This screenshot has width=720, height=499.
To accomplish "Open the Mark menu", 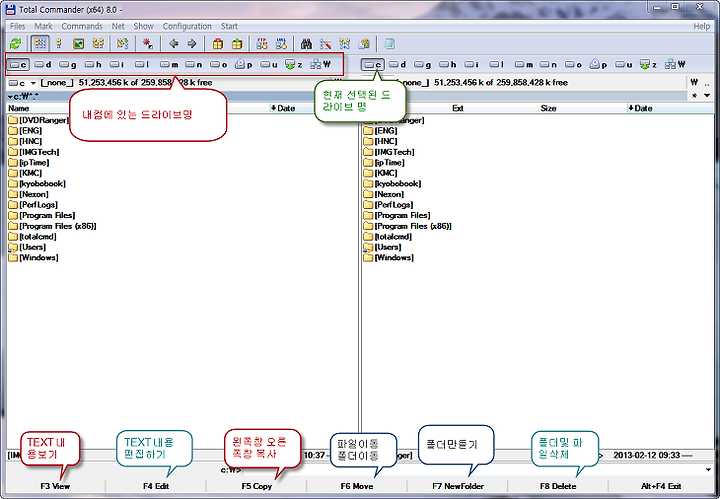I will click(43, 26).
